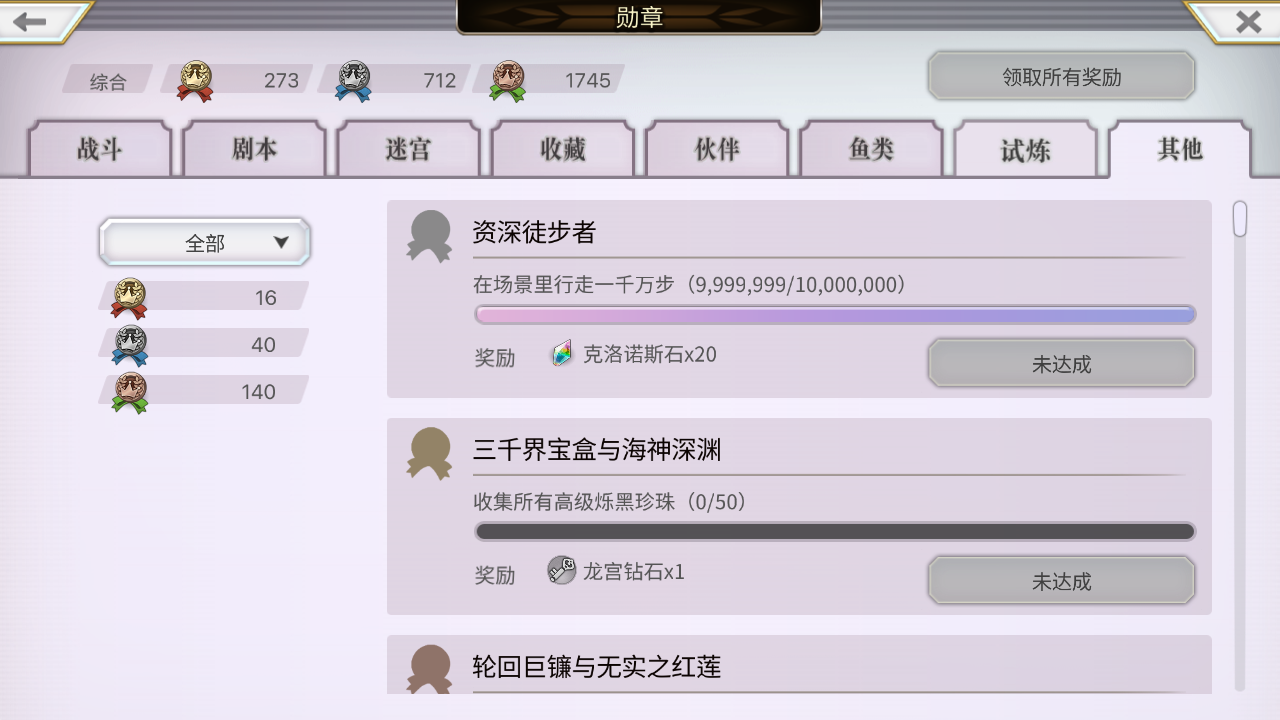The image size is (1280, 720).
Task: Click the gray badge beside 资深徒步者
Action: pos(429,236)
